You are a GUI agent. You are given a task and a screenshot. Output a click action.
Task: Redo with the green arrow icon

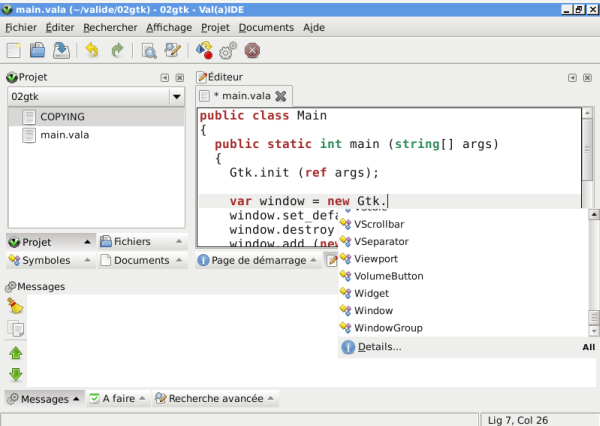(117, 50)
